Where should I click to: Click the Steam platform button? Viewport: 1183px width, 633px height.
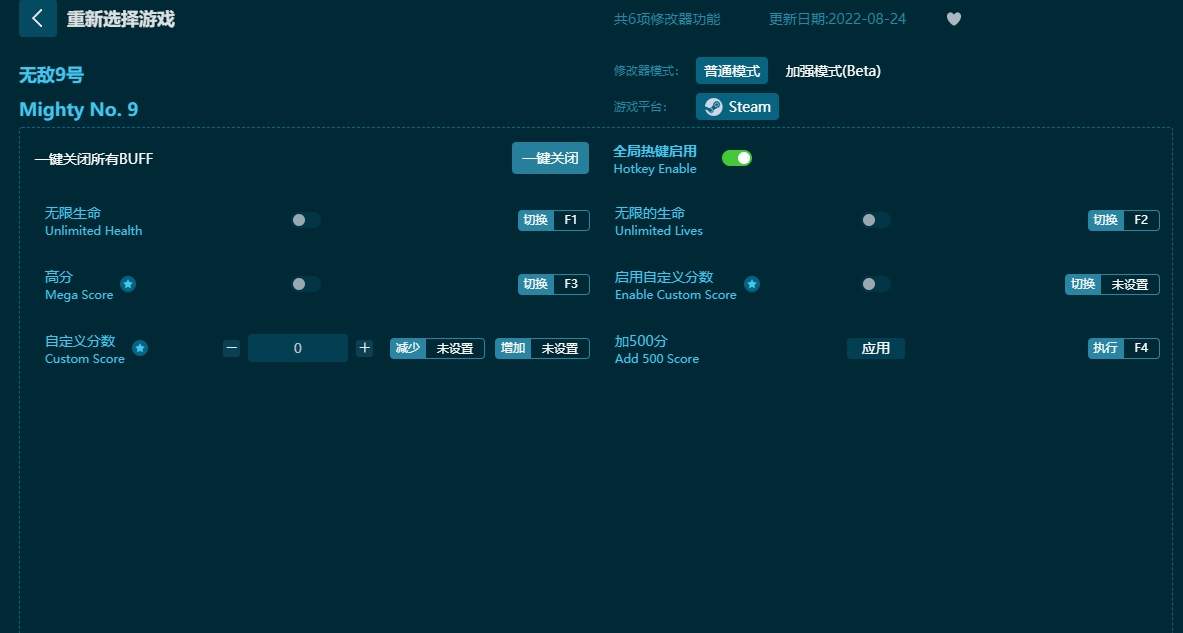[737, 106]
